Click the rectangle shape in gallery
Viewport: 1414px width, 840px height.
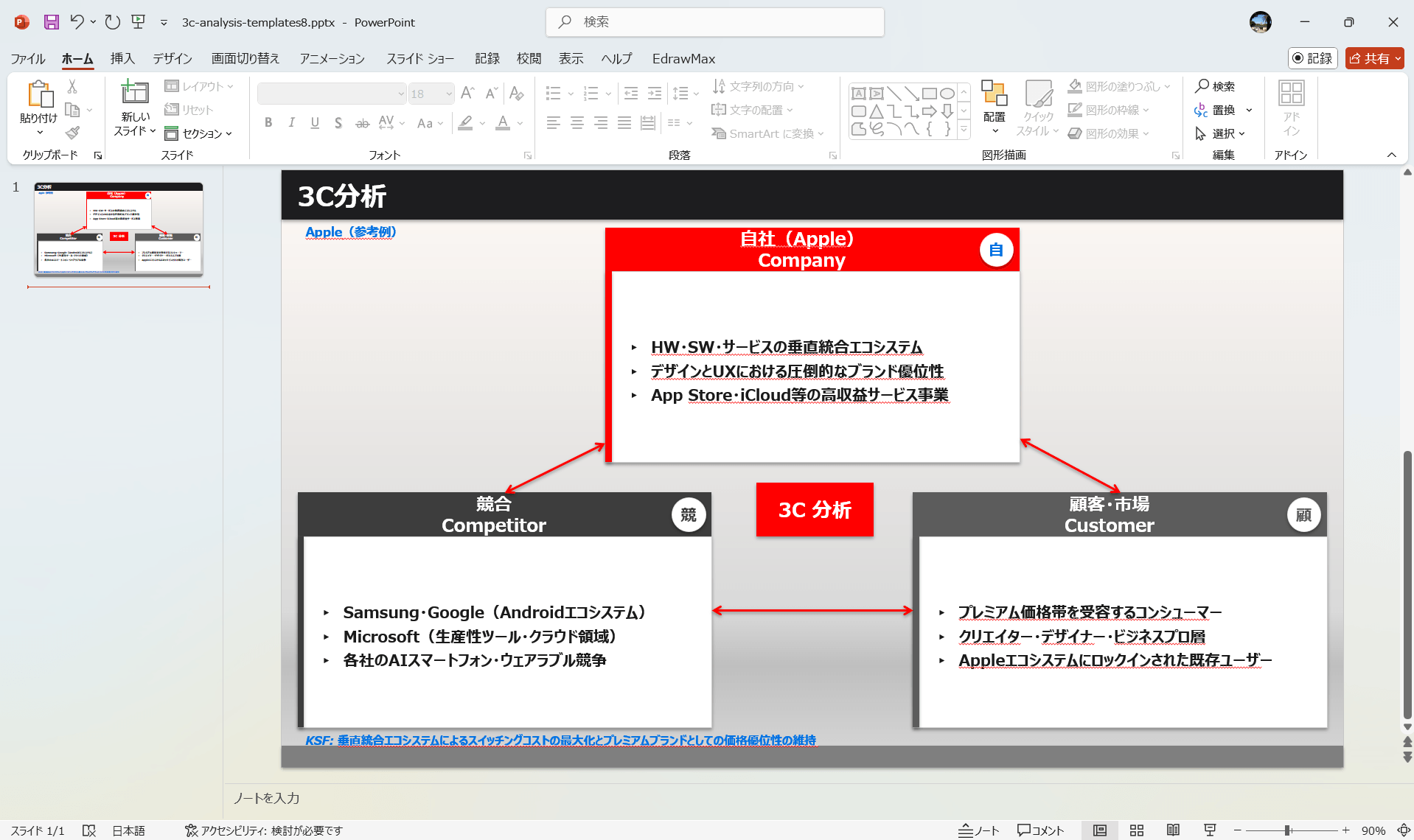coord(929,94)
